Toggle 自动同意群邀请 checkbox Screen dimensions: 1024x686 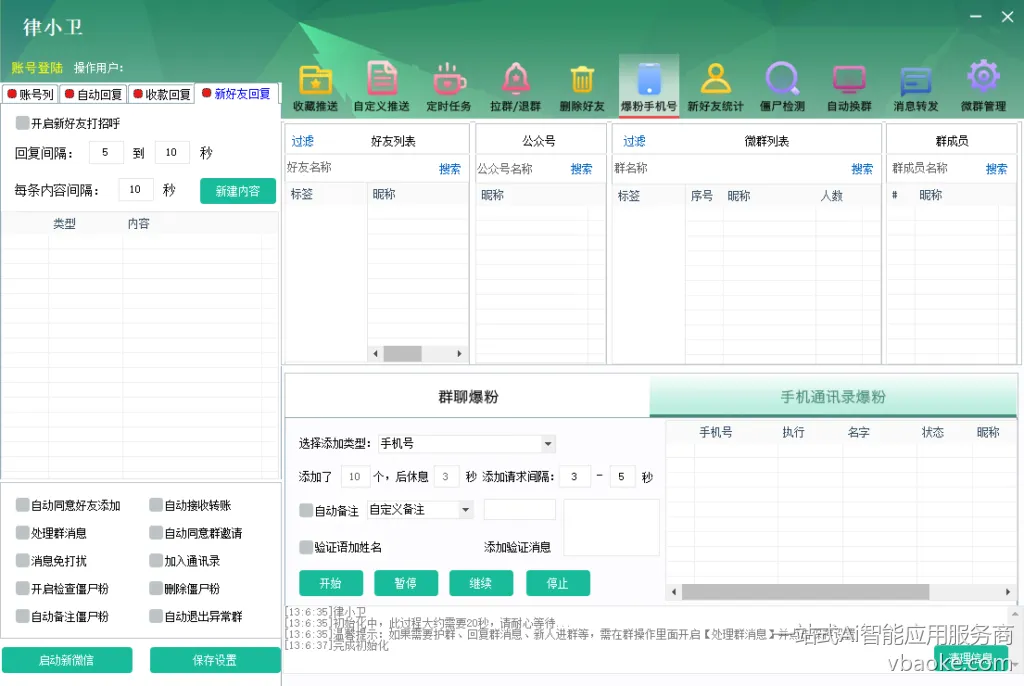pyautogui.click(x=155, y=533)
